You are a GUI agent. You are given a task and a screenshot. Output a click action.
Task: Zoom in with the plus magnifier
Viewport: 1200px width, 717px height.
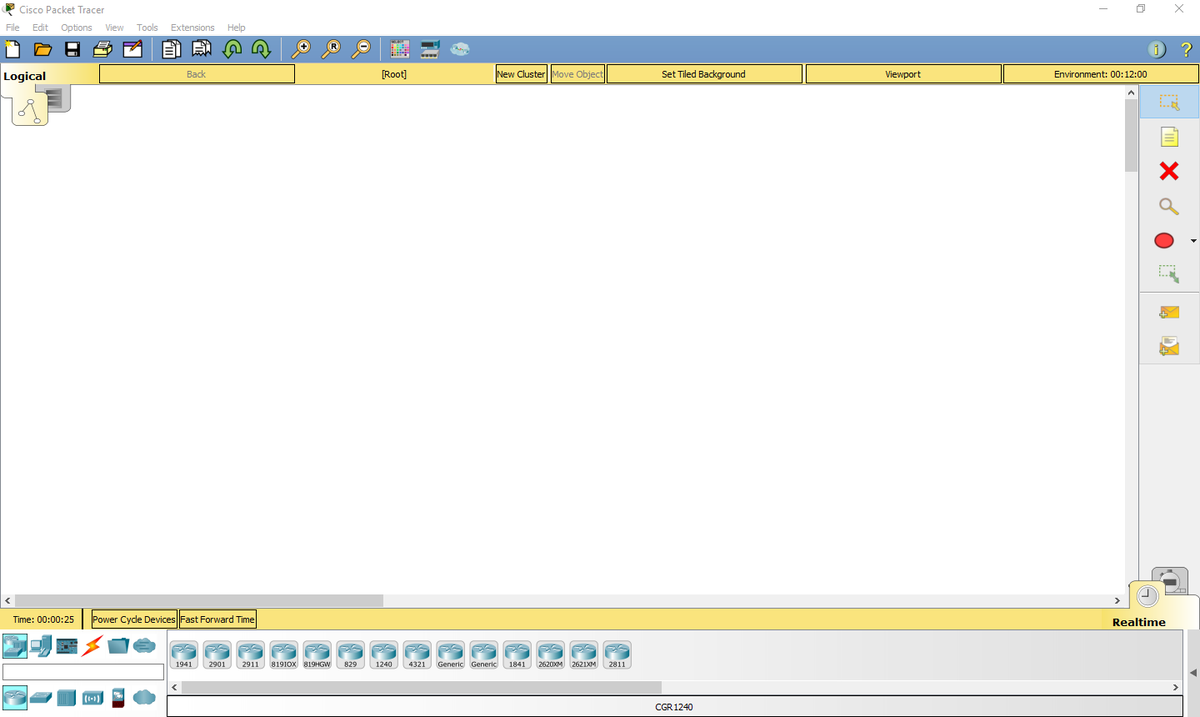pos(300,48)
